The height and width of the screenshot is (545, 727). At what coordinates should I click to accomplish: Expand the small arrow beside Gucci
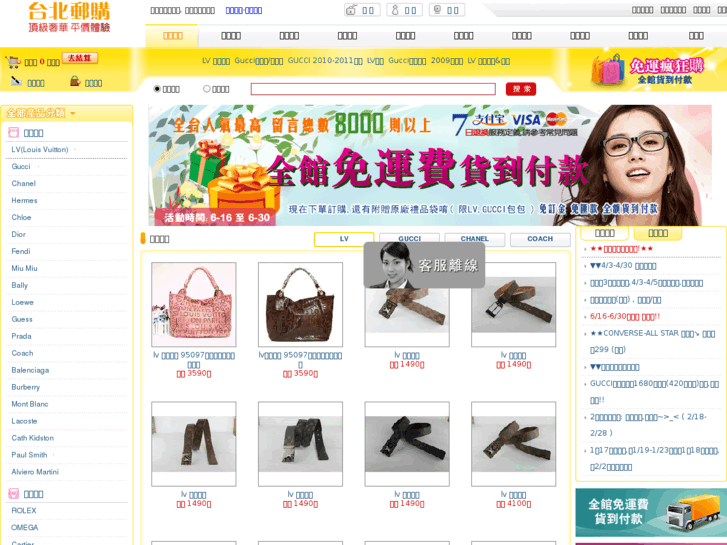tap(38, 167)
